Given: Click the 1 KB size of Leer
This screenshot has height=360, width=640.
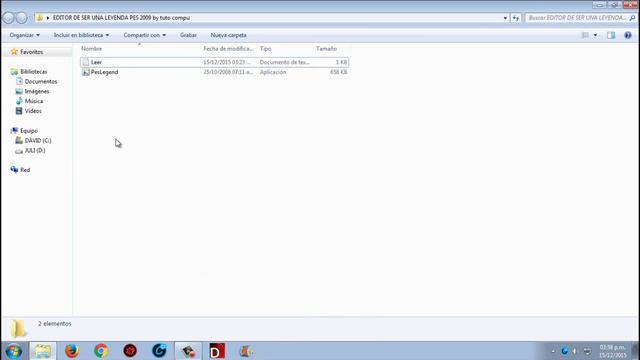Looking at the screenshot, I should pos(341,62).
